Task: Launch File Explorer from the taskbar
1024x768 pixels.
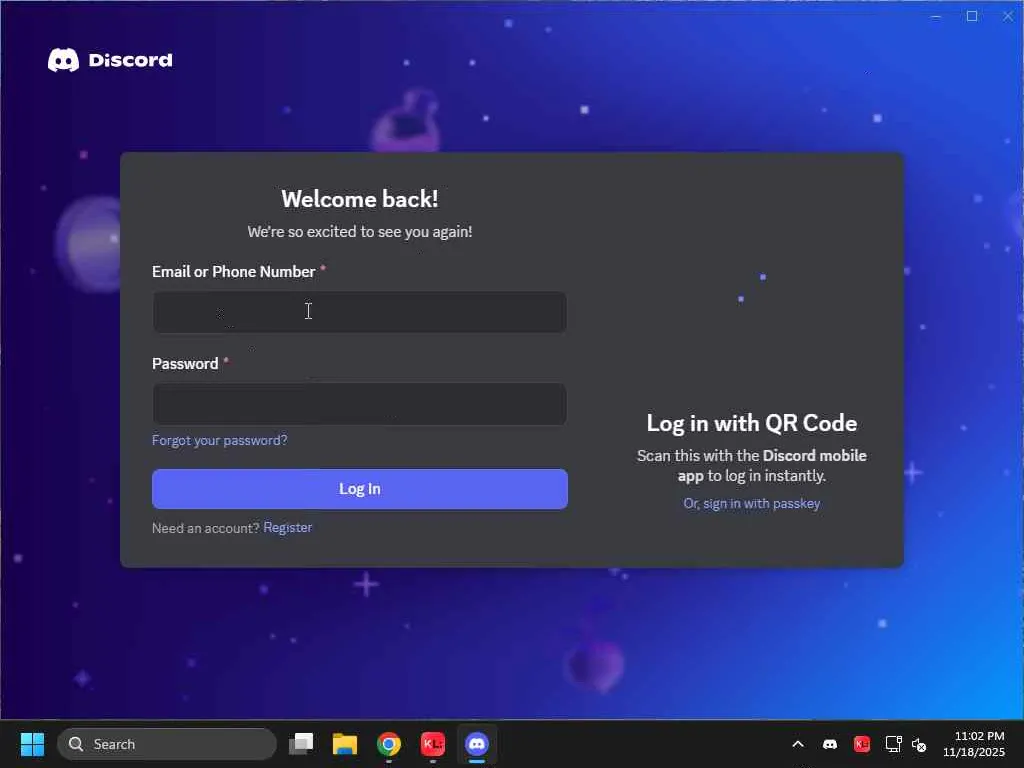Action: click(x=345, y=744)
